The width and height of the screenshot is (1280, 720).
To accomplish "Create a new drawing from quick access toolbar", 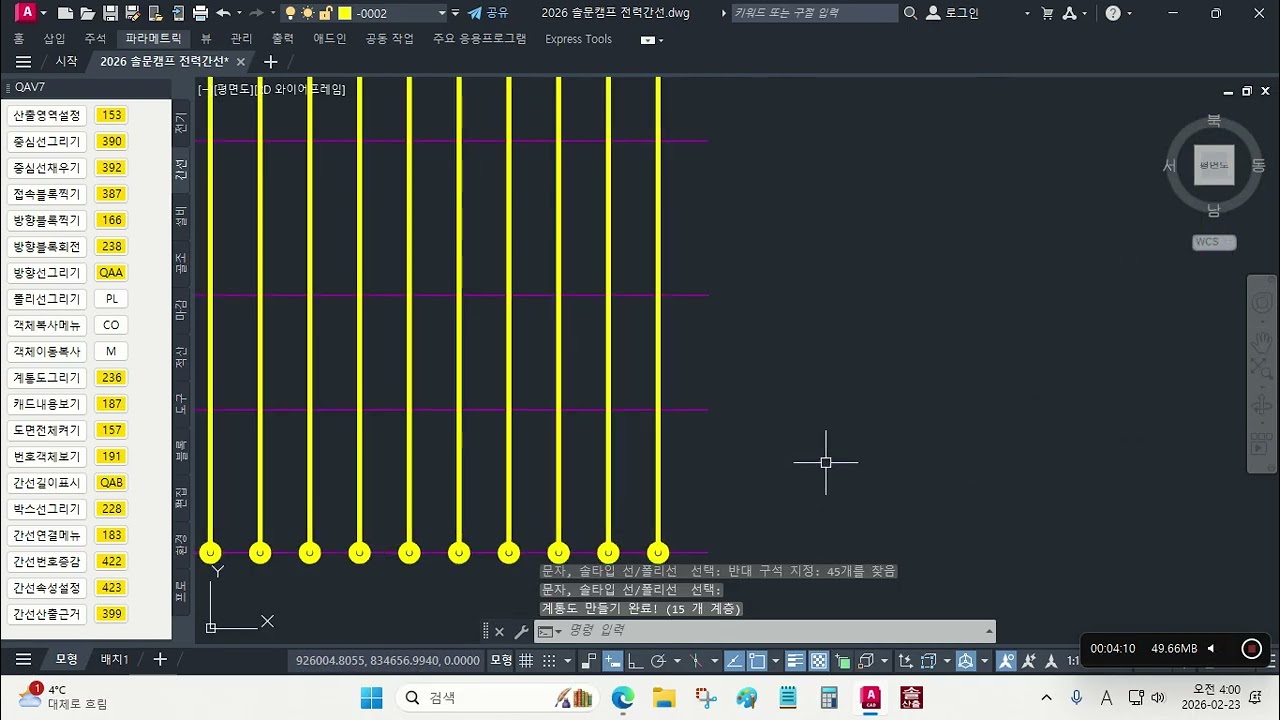I will tap(65, 13).
